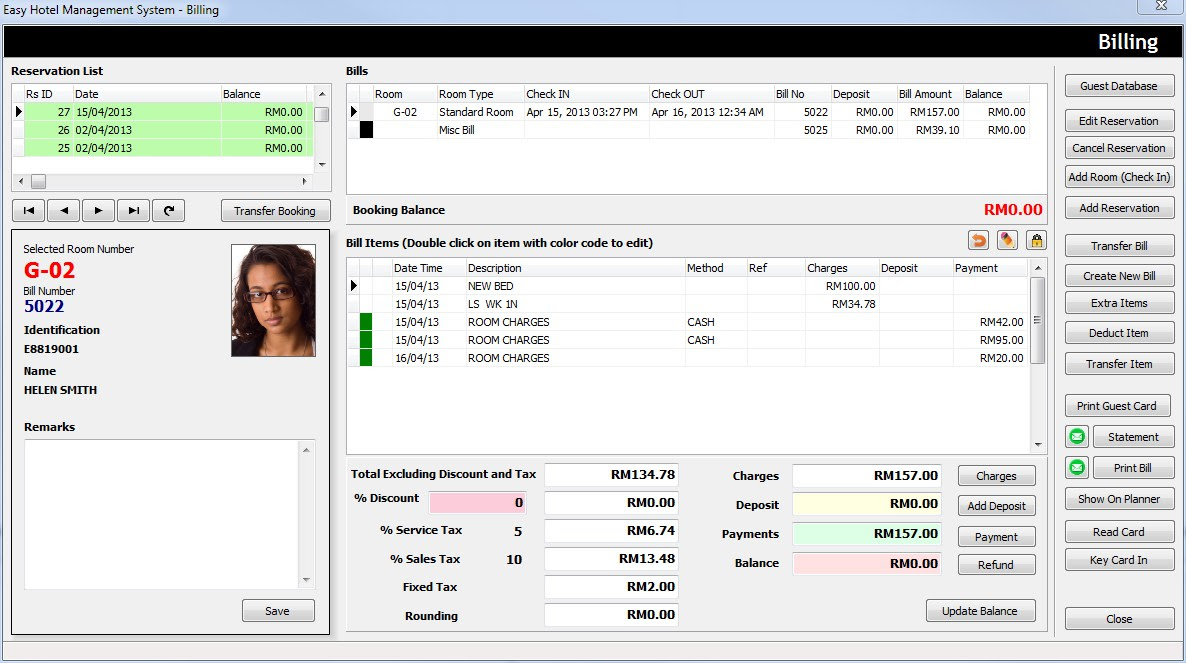This screenshot has width=1186, height=663.
Task: Click reservation list scroll up arrow
Action: click(321, 94)
